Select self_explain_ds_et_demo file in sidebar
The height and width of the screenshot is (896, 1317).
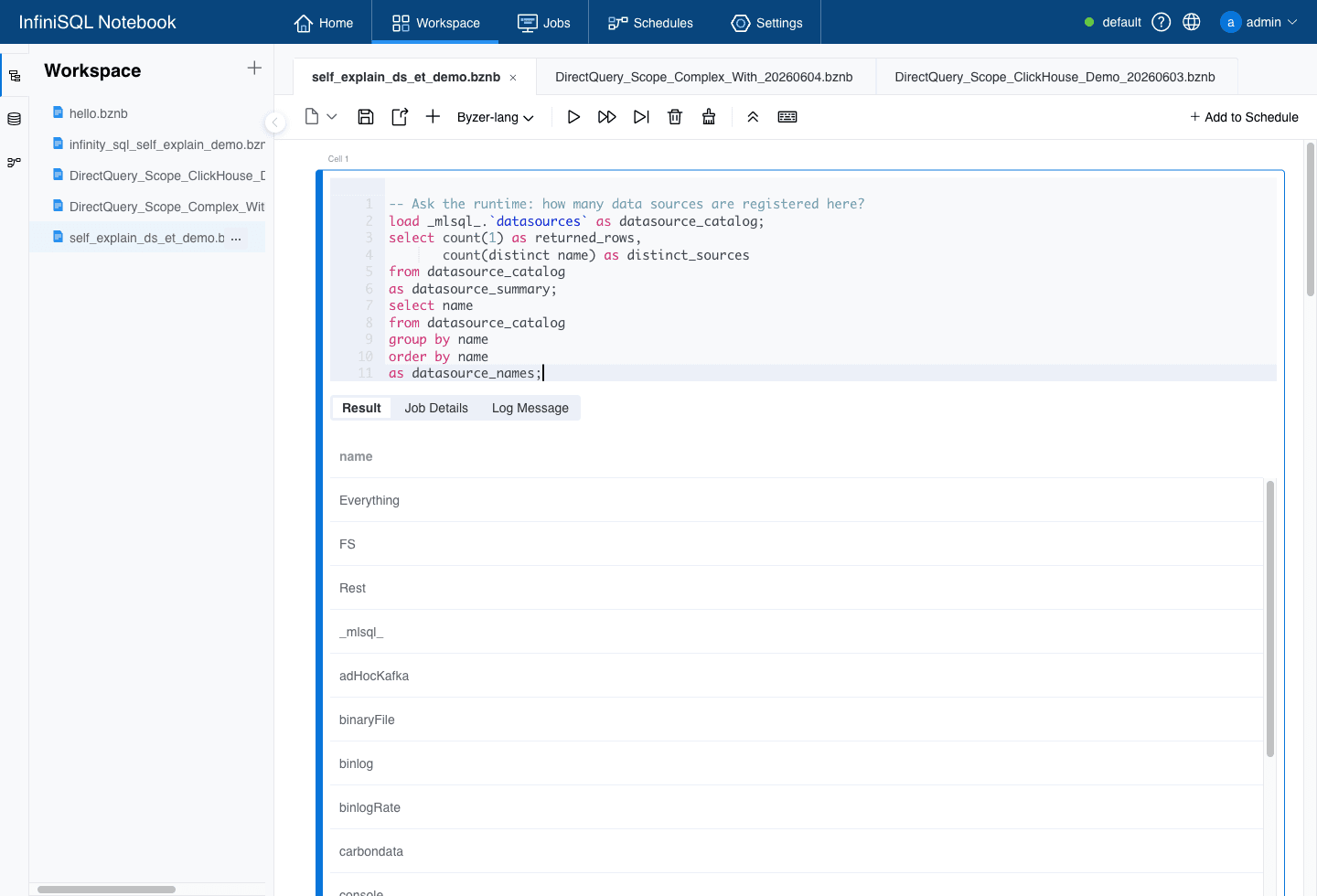pos(146,238)
